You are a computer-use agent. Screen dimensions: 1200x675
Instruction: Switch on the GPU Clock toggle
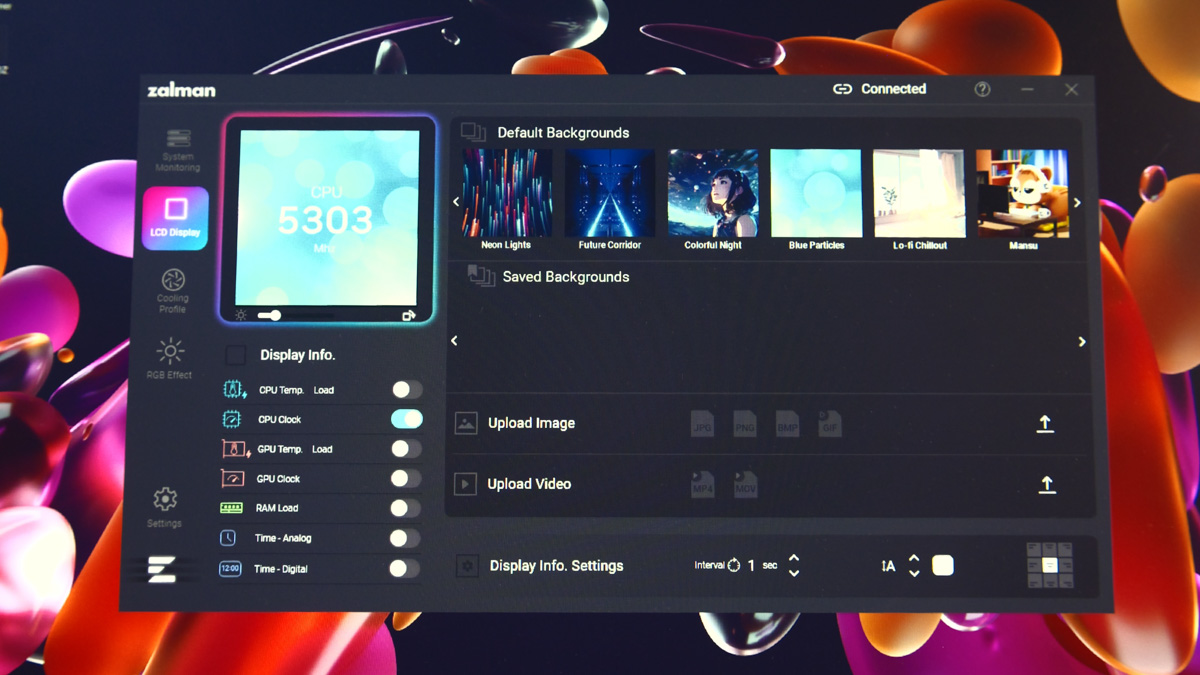[x=406, y=479]
